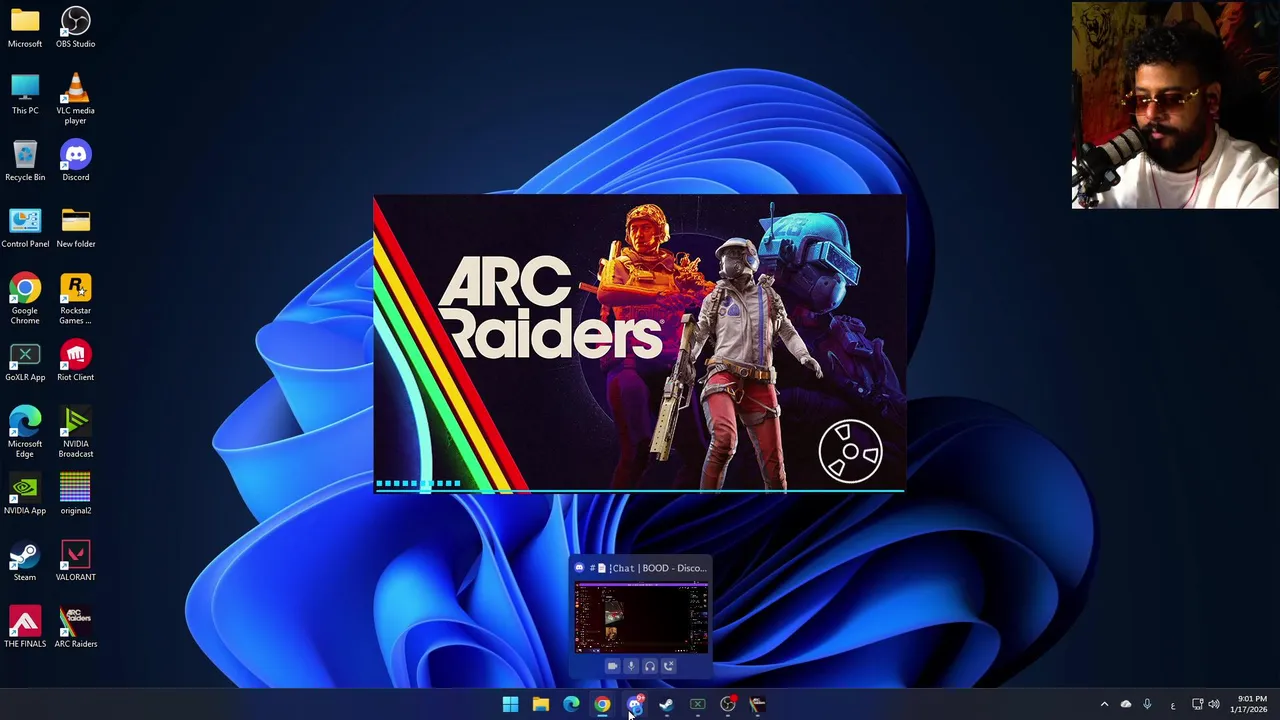The height and width of the screenshot is (720, 1280).
Task: Click the Discord taskbar icon
Action: coord(634,705)
